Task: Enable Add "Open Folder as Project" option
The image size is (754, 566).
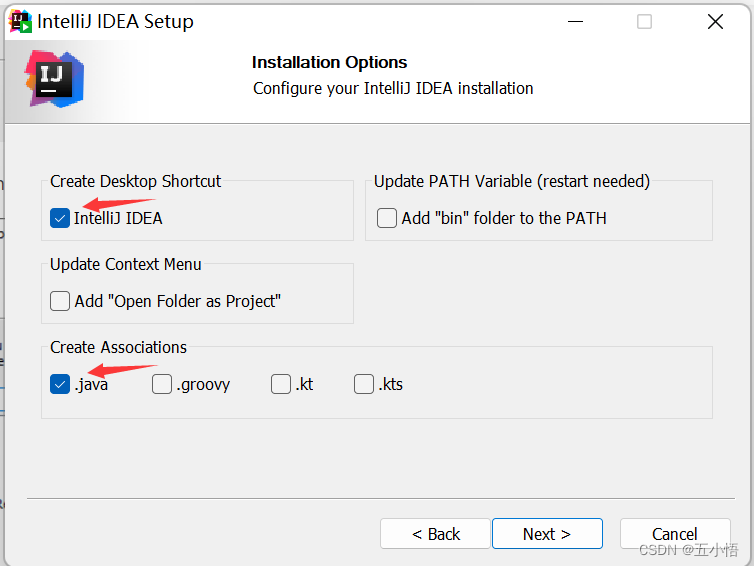Action: click(x=60, y=301)
